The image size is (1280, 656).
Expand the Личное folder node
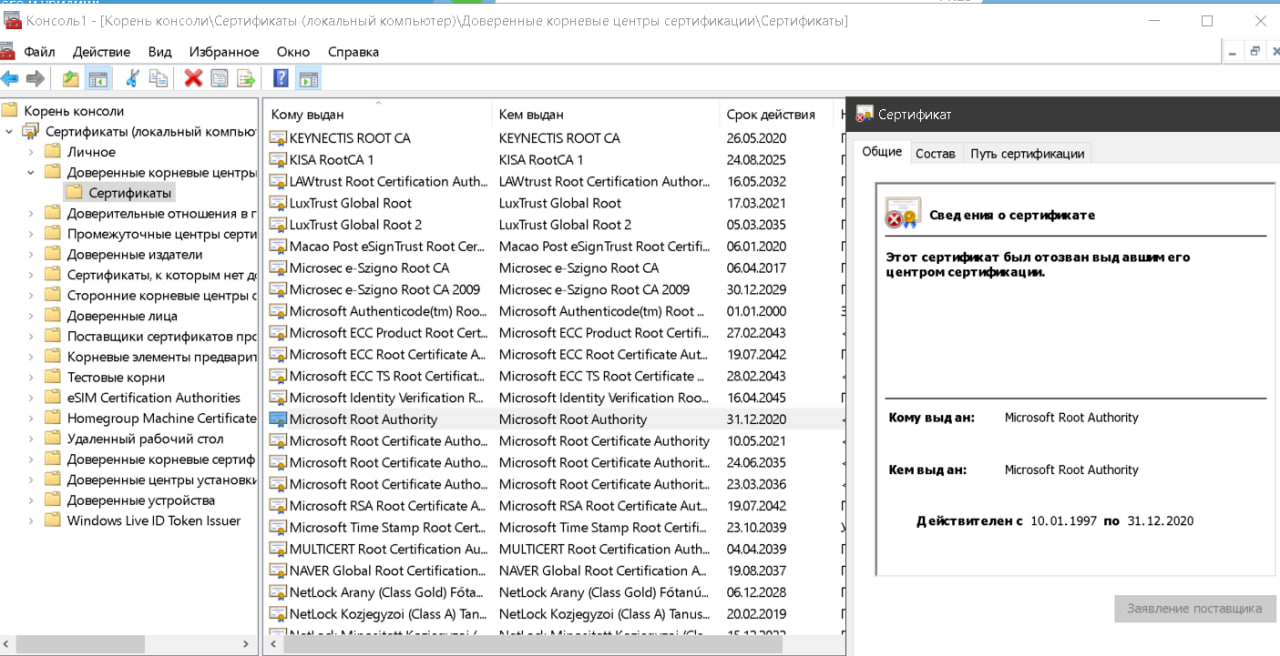click(x=31, y=152)
